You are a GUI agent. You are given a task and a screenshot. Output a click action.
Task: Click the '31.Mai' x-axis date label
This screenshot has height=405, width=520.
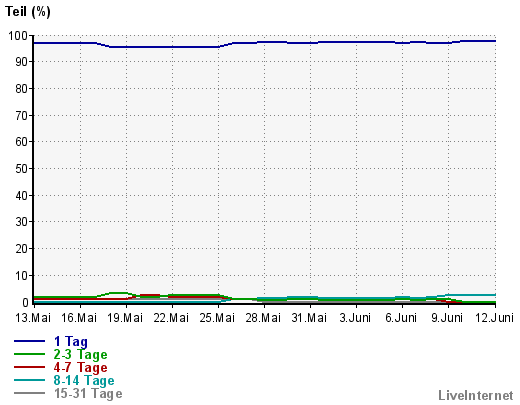[309, 318]
